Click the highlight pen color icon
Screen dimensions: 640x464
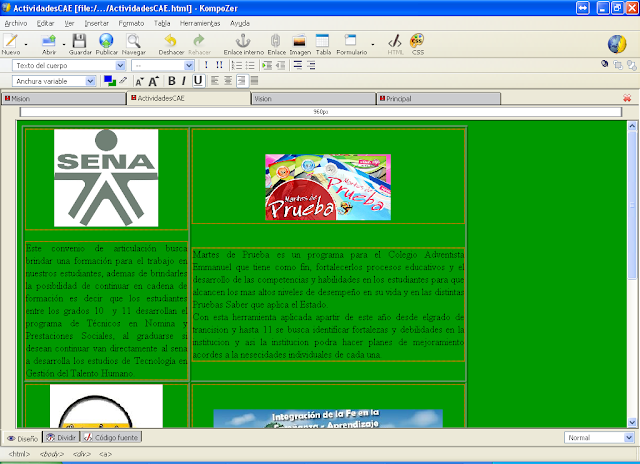click(123, 80)
